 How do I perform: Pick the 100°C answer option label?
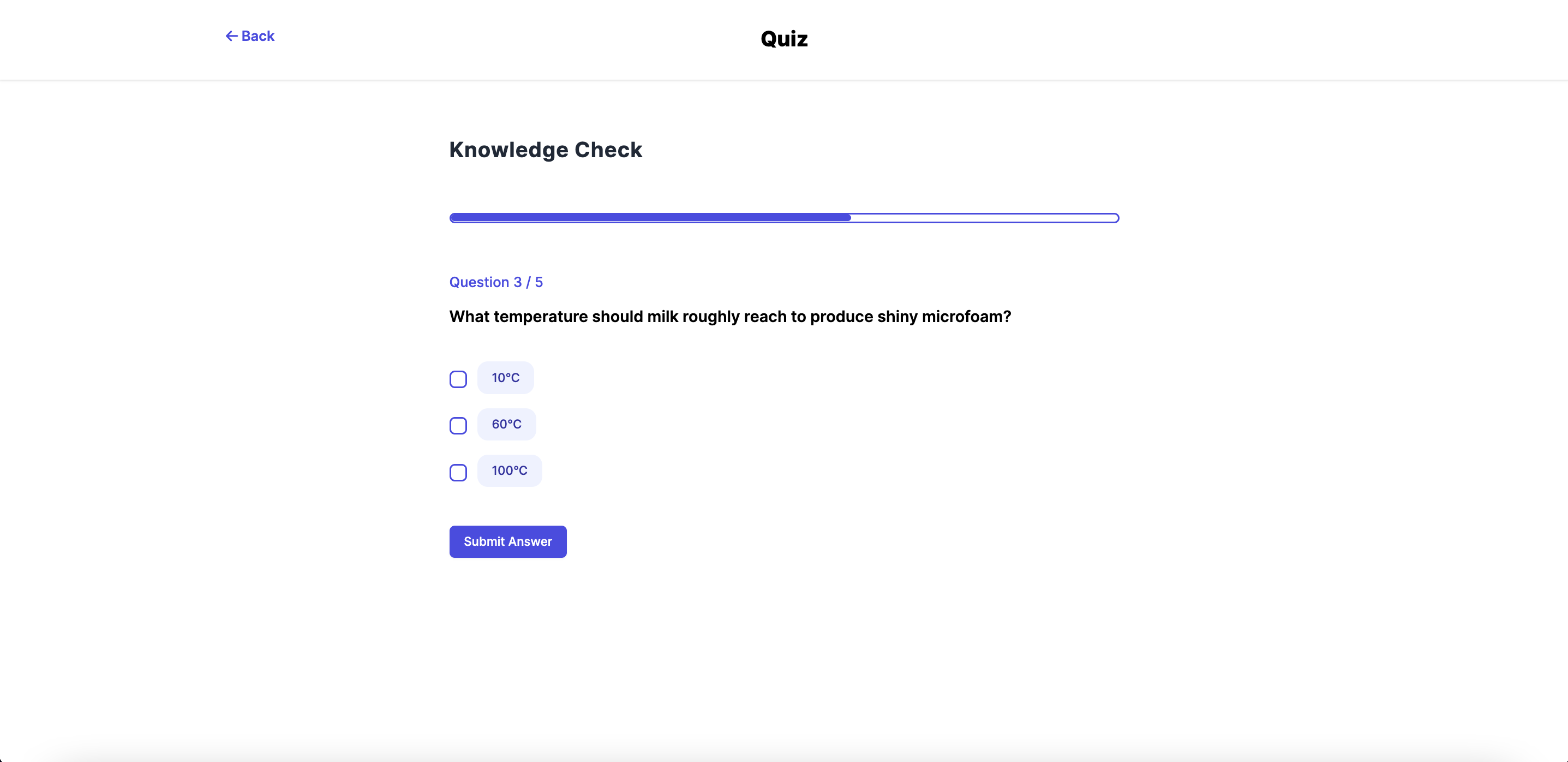tap(510, 470)
